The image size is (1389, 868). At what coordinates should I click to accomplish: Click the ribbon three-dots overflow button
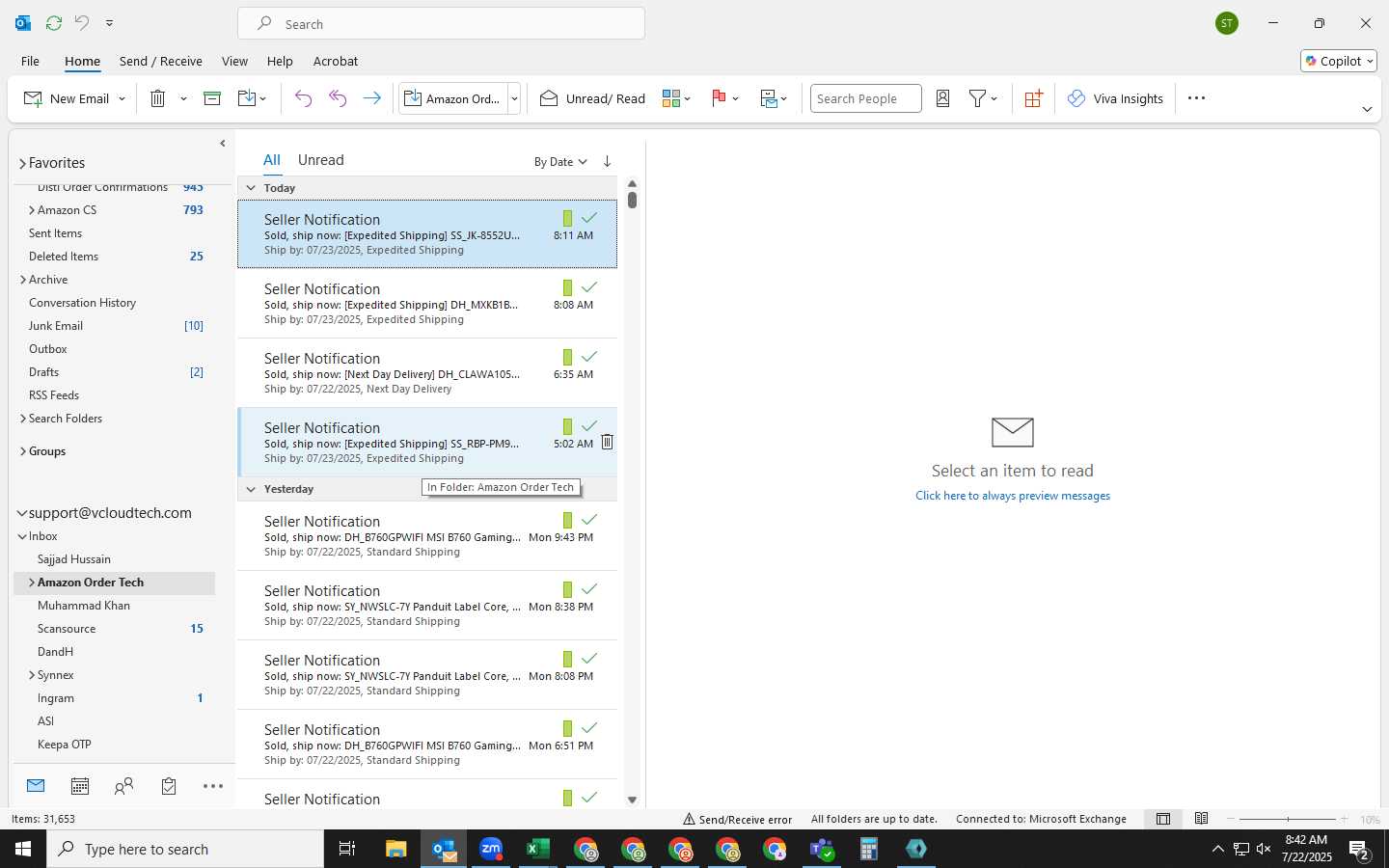[x=1196, y=98]
